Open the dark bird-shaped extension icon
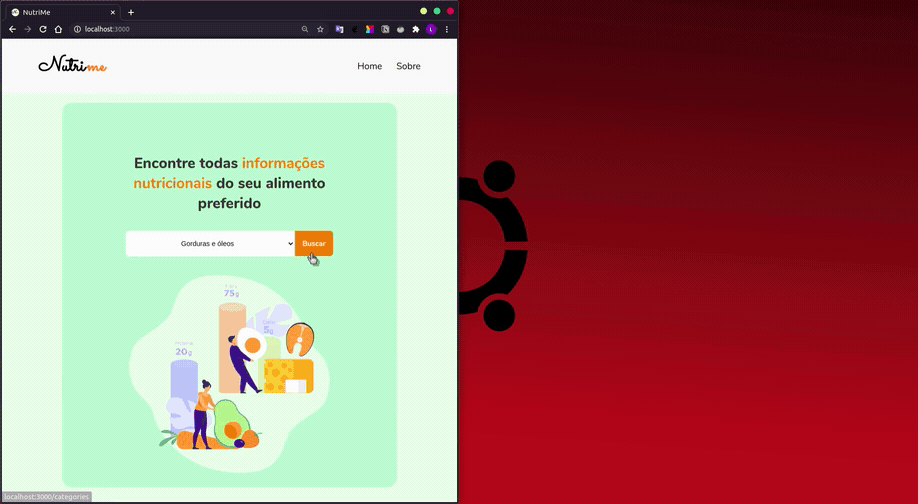Viewport: 918px width, 504px height. 354,29
